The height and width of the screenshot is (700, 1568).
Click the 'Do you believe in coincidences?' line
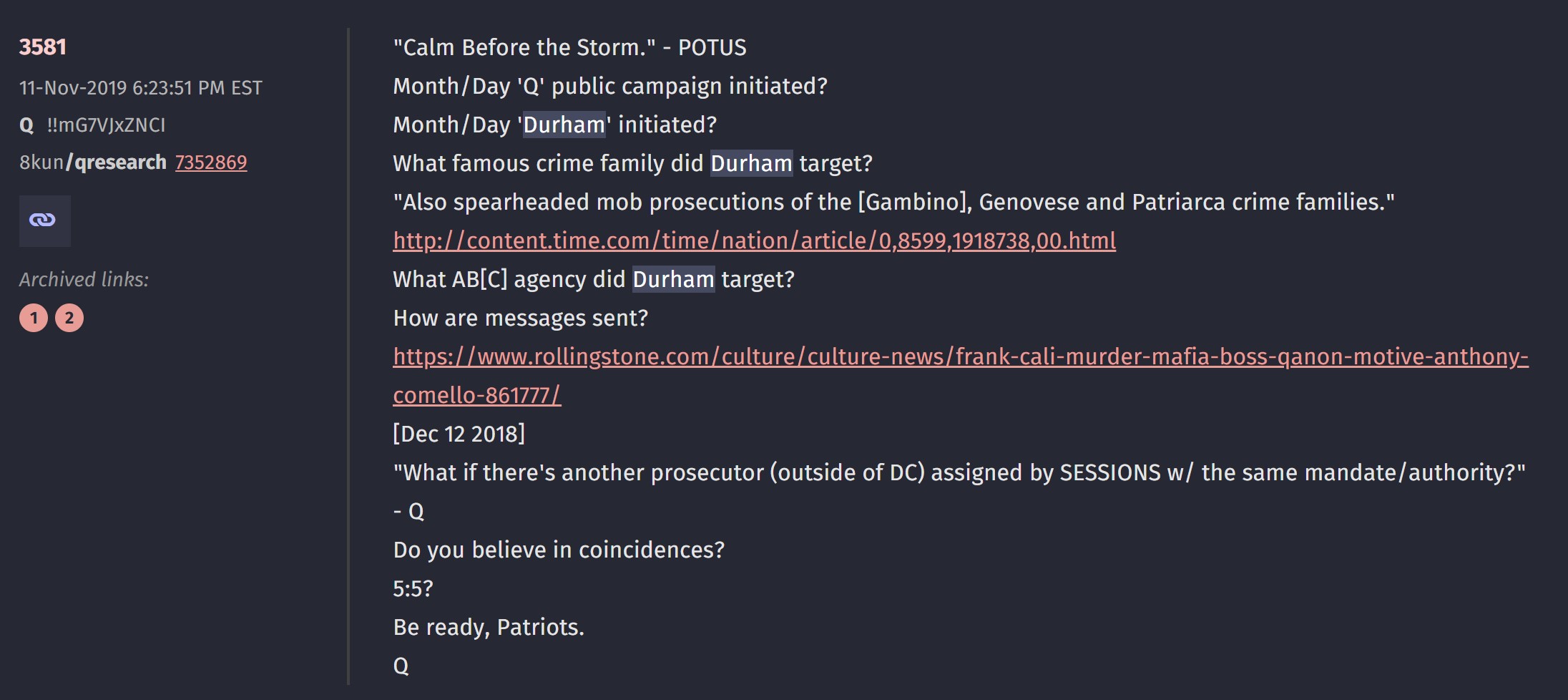[x=559, y=550]
